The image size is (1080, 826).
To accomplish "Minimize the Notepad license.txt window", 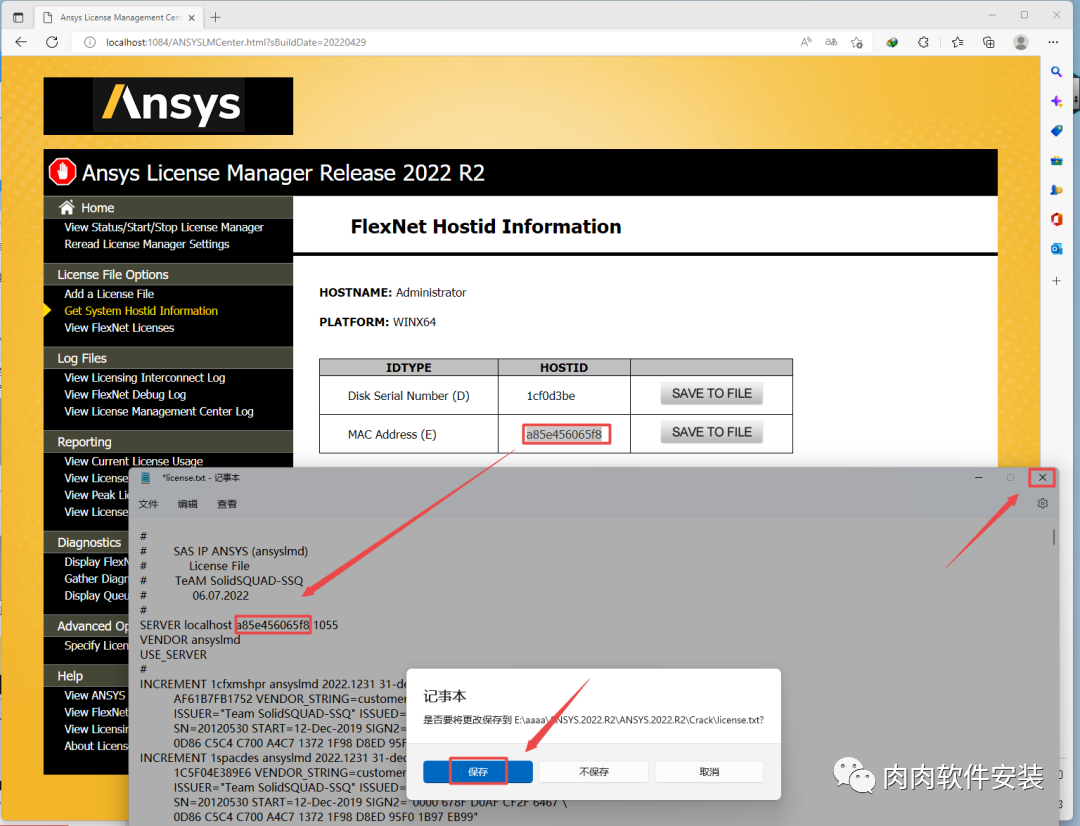I will tap(978, 477).
